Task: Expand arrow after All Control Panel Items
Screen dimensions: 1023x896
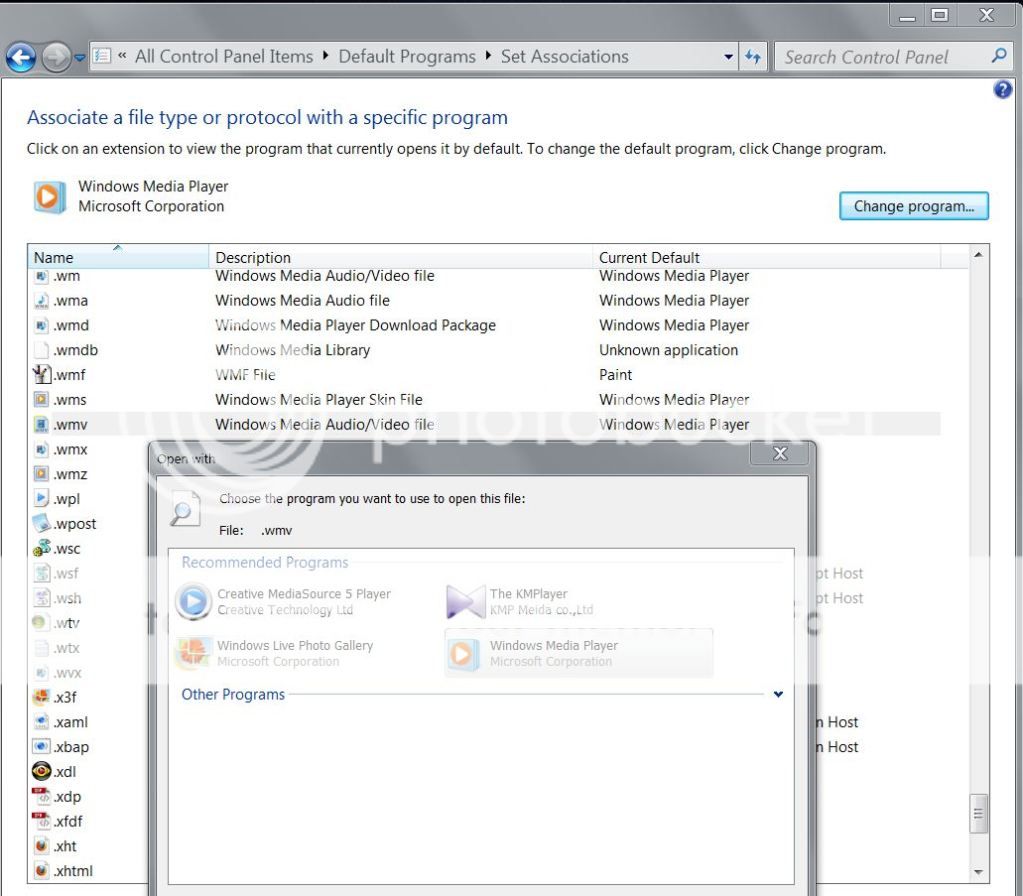Action: (x=325, y=56)
